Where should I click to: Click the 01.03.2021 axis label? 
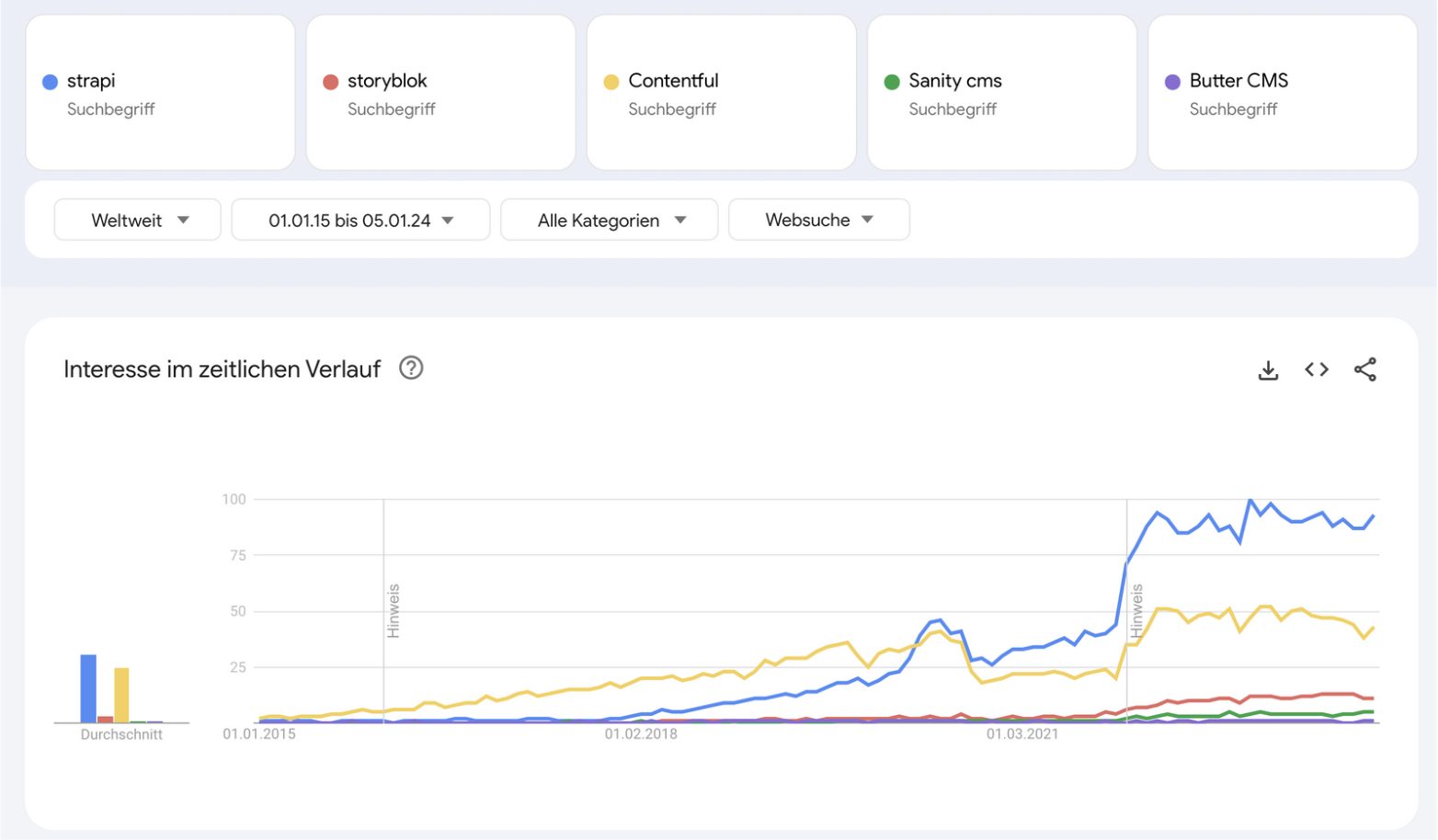point(1022,733)
